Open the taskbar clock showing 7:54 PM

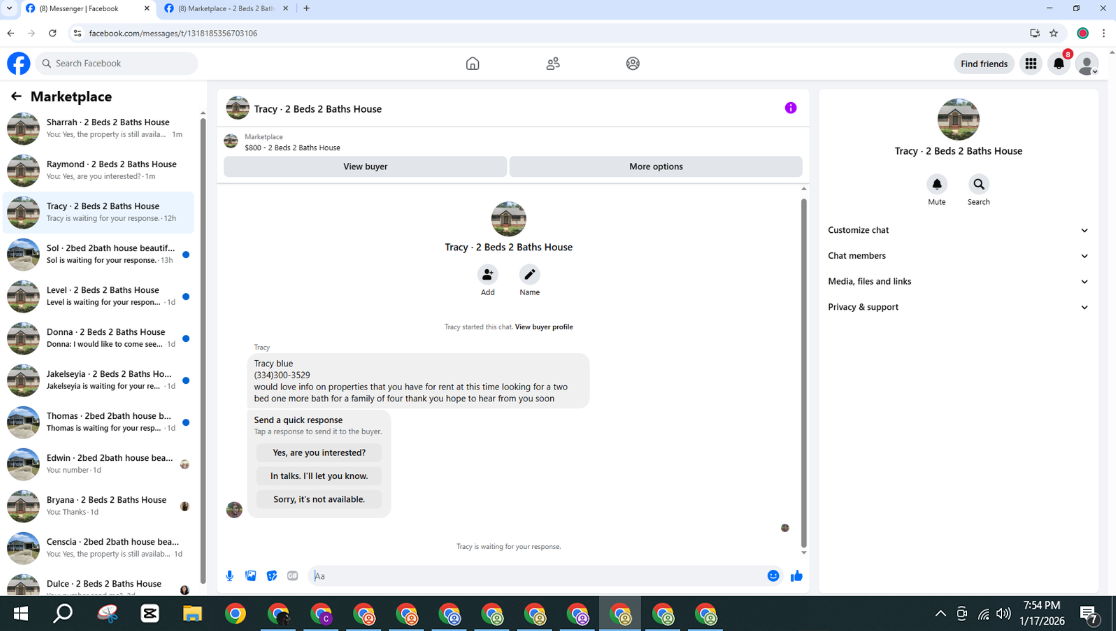click(1042, 613)
